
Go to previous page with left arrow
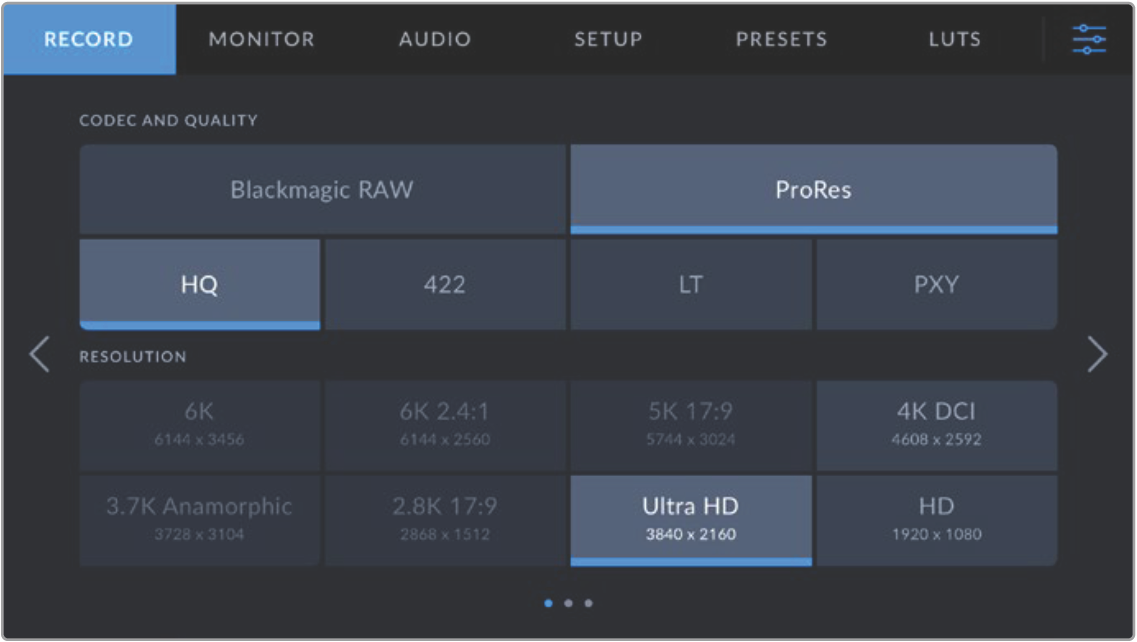[x=39, y=355]
